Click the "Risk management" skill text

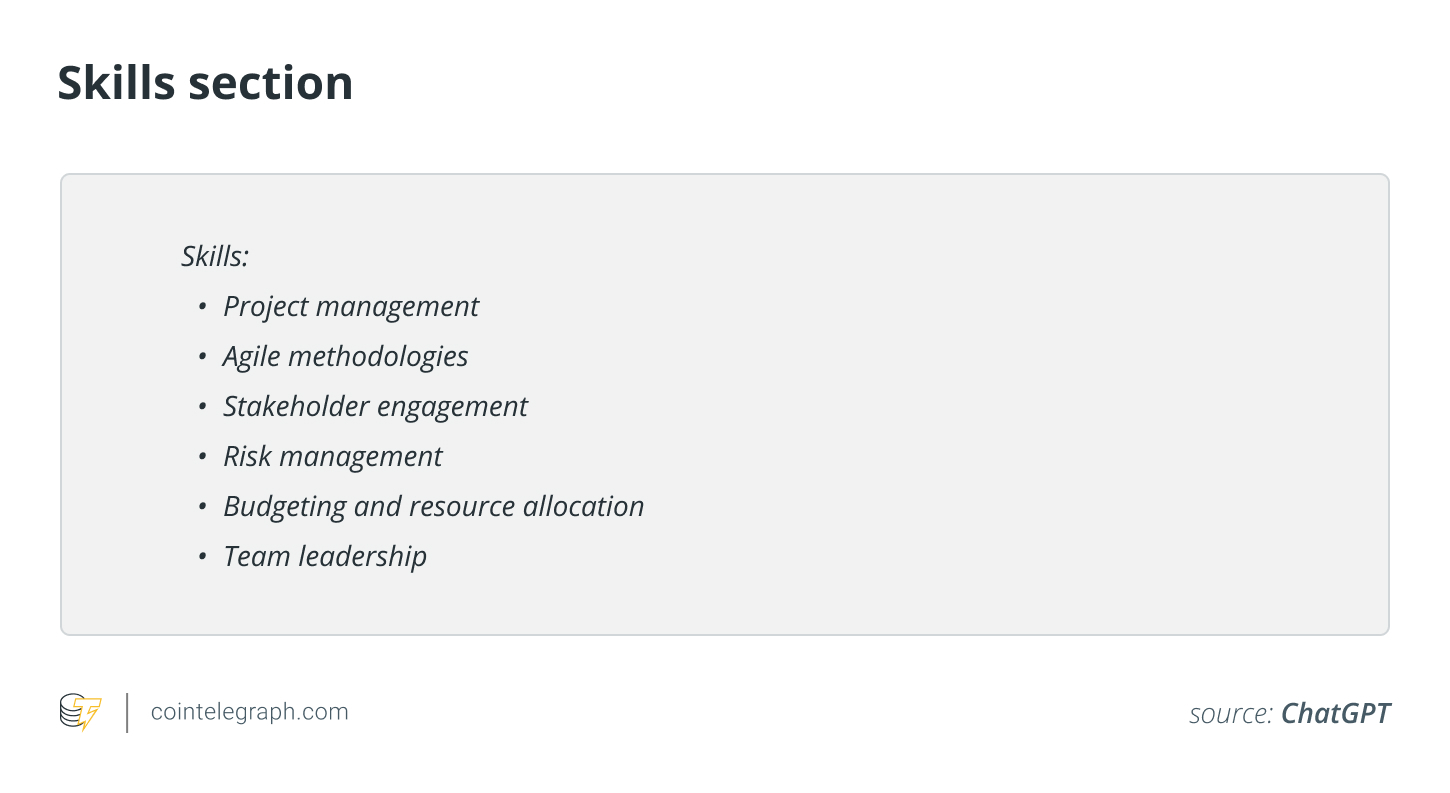click(x=332, y=457)
